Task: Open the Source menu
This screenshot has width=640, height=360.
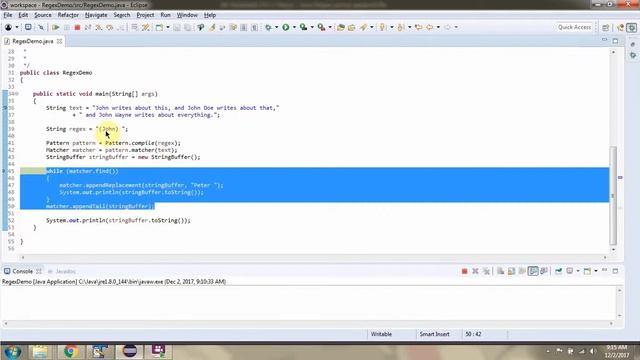Action: point(43,15)
